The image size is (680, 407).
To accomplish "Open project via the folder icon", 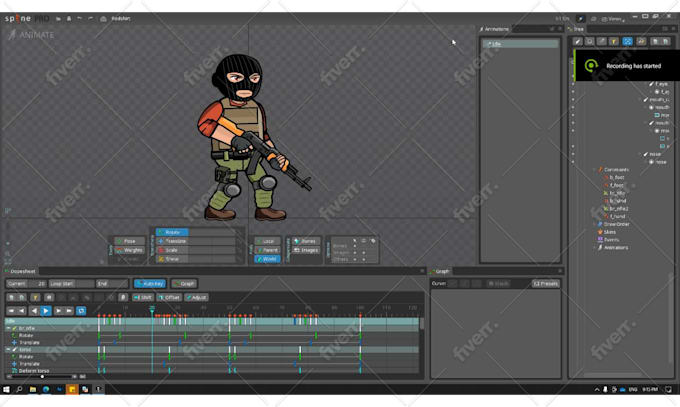I will click(59, 19).
